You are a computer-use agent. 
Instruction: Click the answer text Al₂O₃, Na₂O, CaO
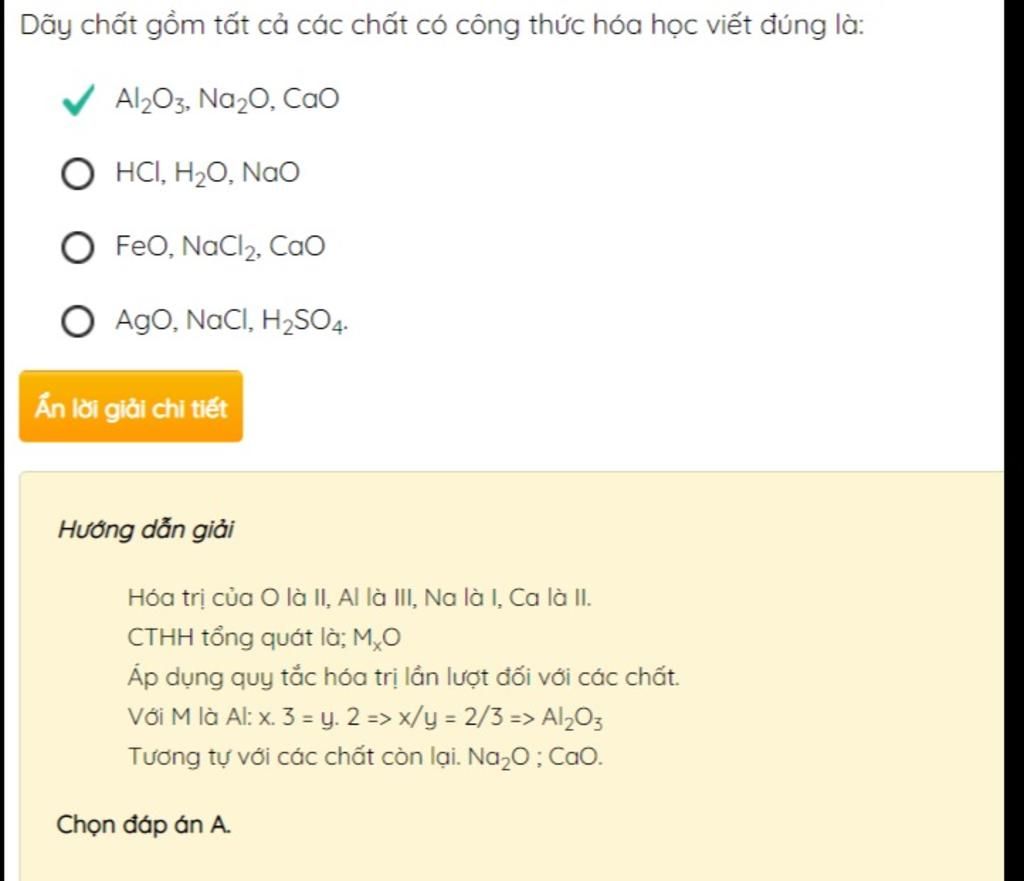[227, 100]
